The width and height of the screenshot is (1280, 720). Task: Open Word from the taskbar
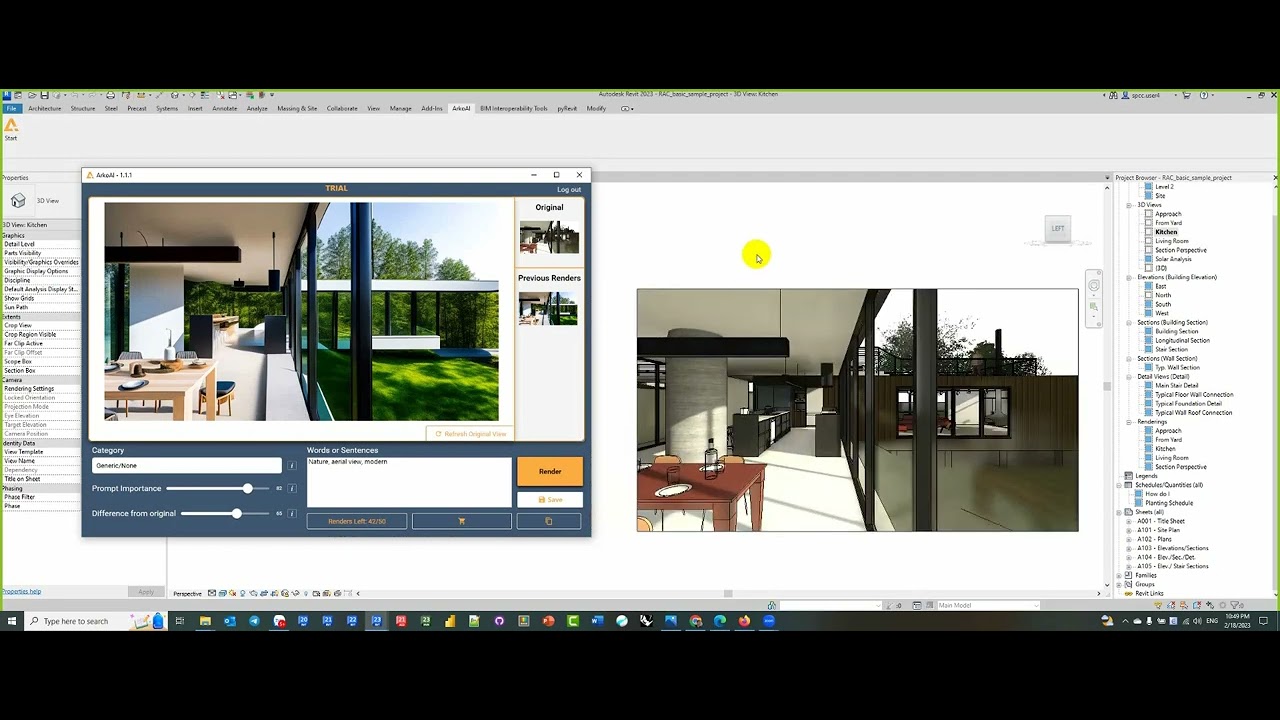(597, 621)
